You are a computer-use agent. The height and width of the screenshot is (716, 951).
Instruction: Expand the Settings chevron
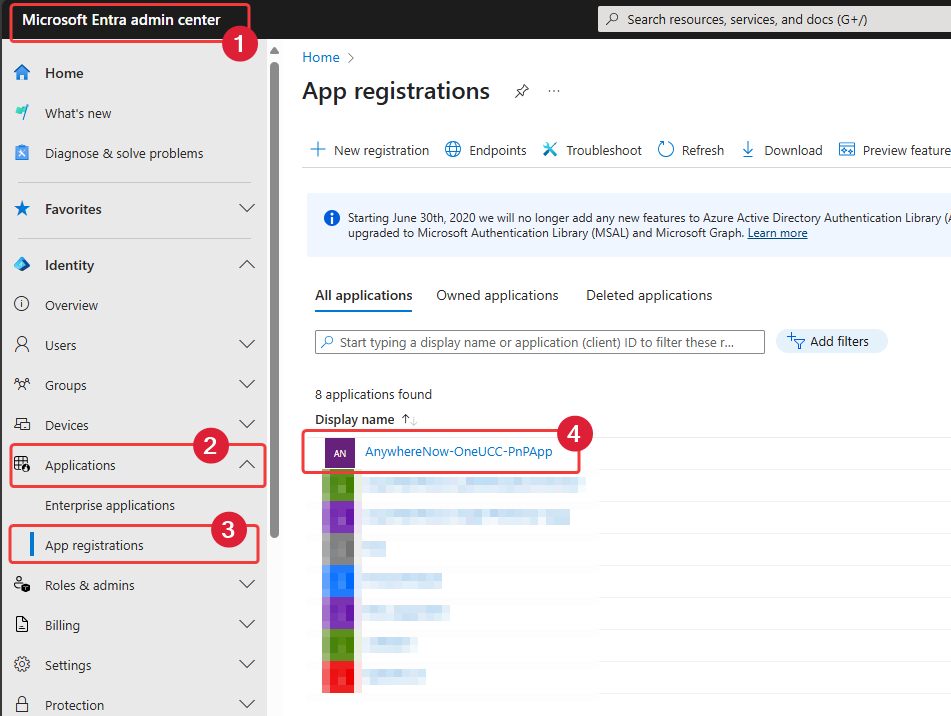pos(247,664)
